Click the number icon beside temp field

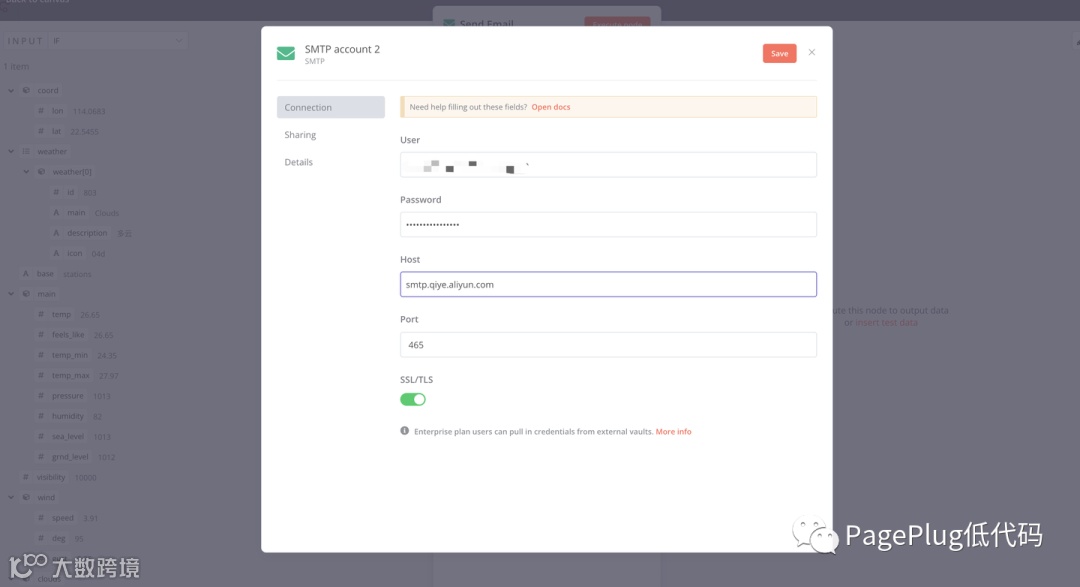41,314
